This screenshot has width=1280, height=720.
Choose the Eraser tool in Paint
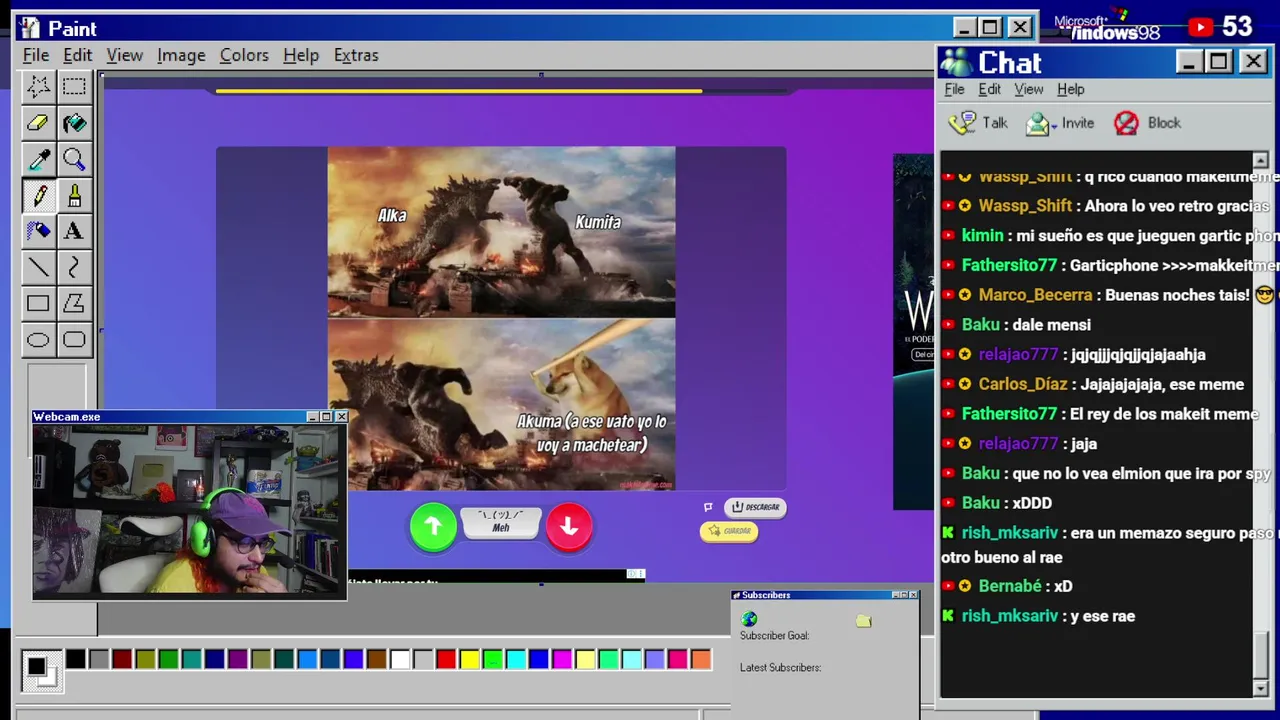coord(38,123)
